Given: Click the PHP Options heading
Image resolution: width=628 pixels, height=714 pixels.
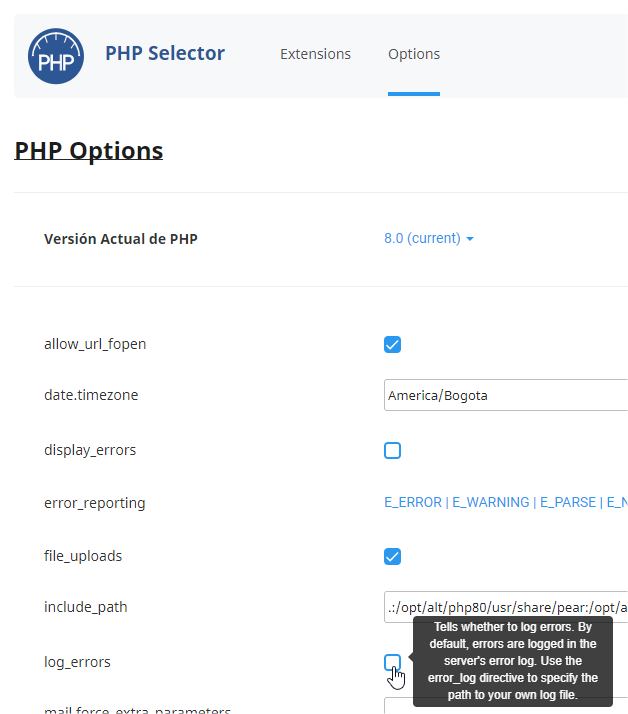Looking at the screenshot, I should [89, 151].
